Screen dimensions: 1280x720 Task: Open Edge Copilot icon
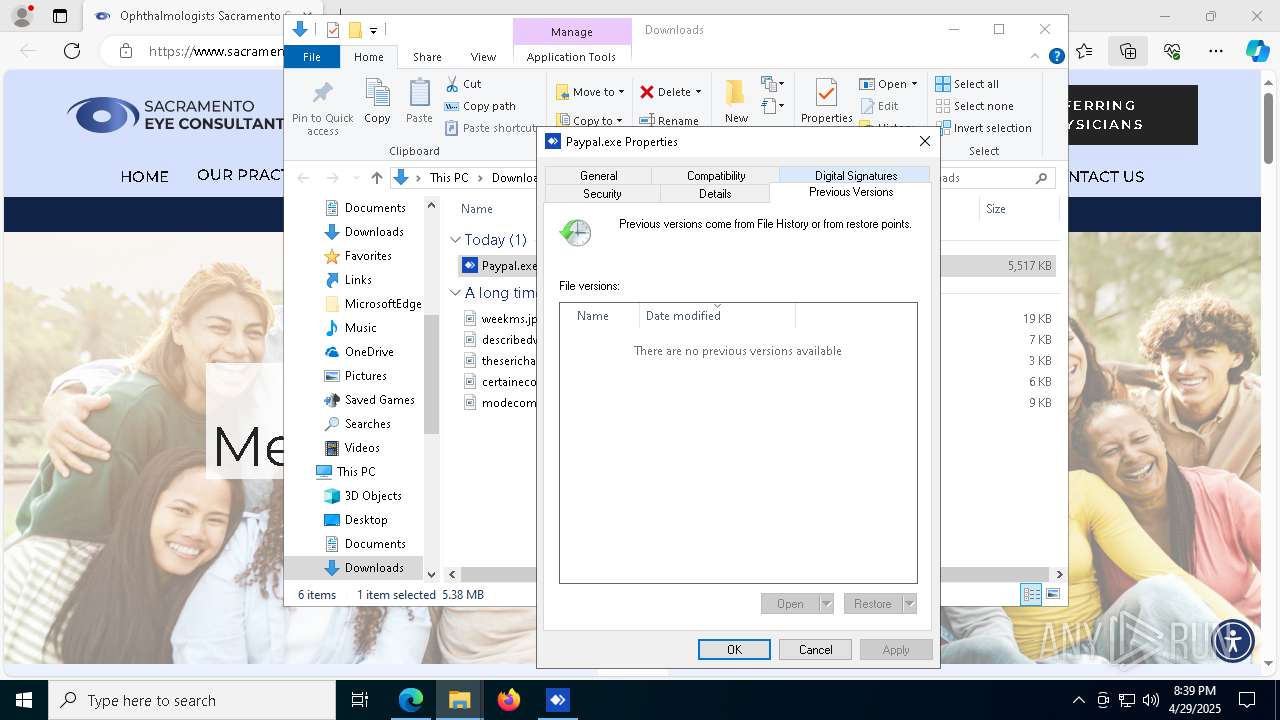pos(1257,51)
